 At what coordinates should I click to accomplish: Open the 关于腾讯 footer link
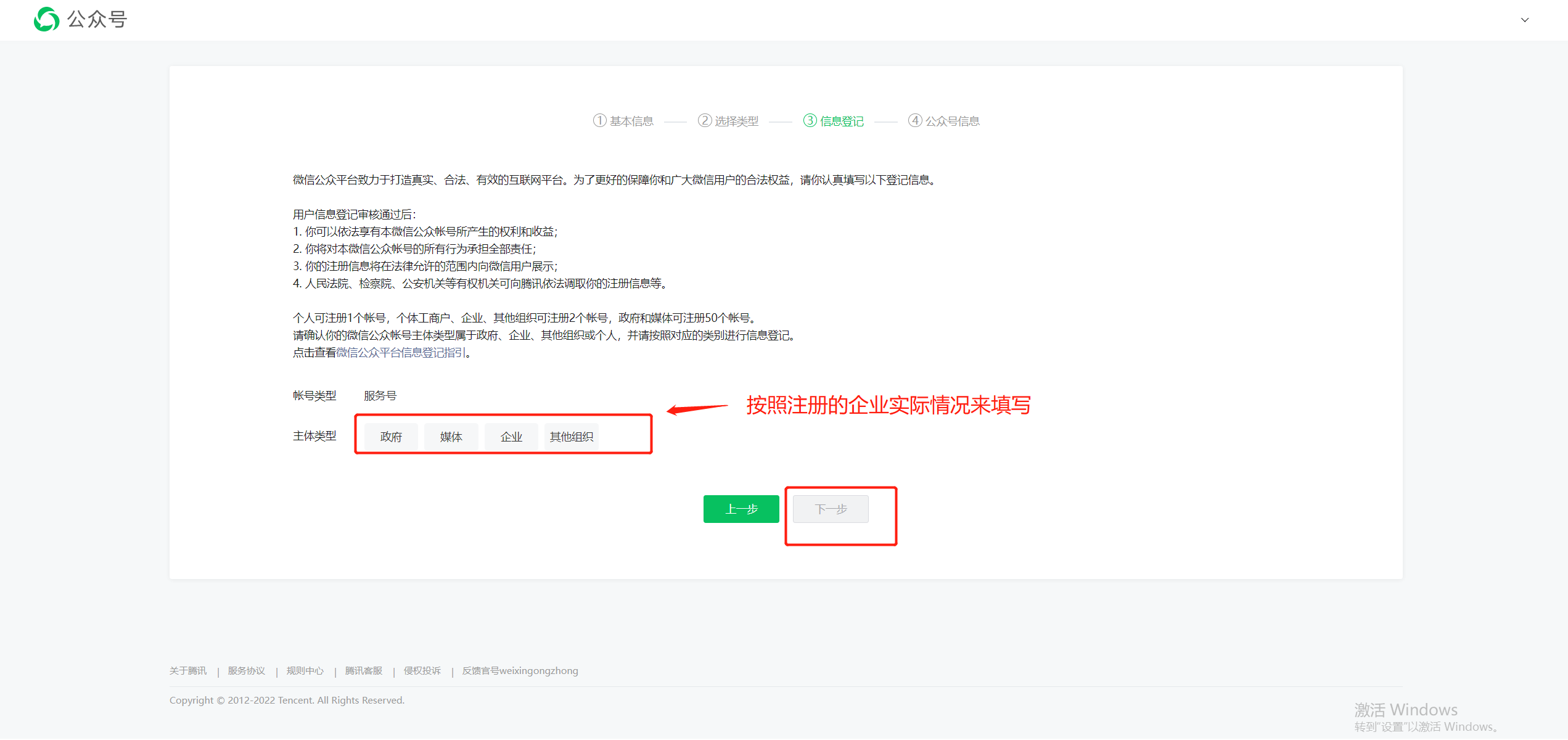point(188,671)
